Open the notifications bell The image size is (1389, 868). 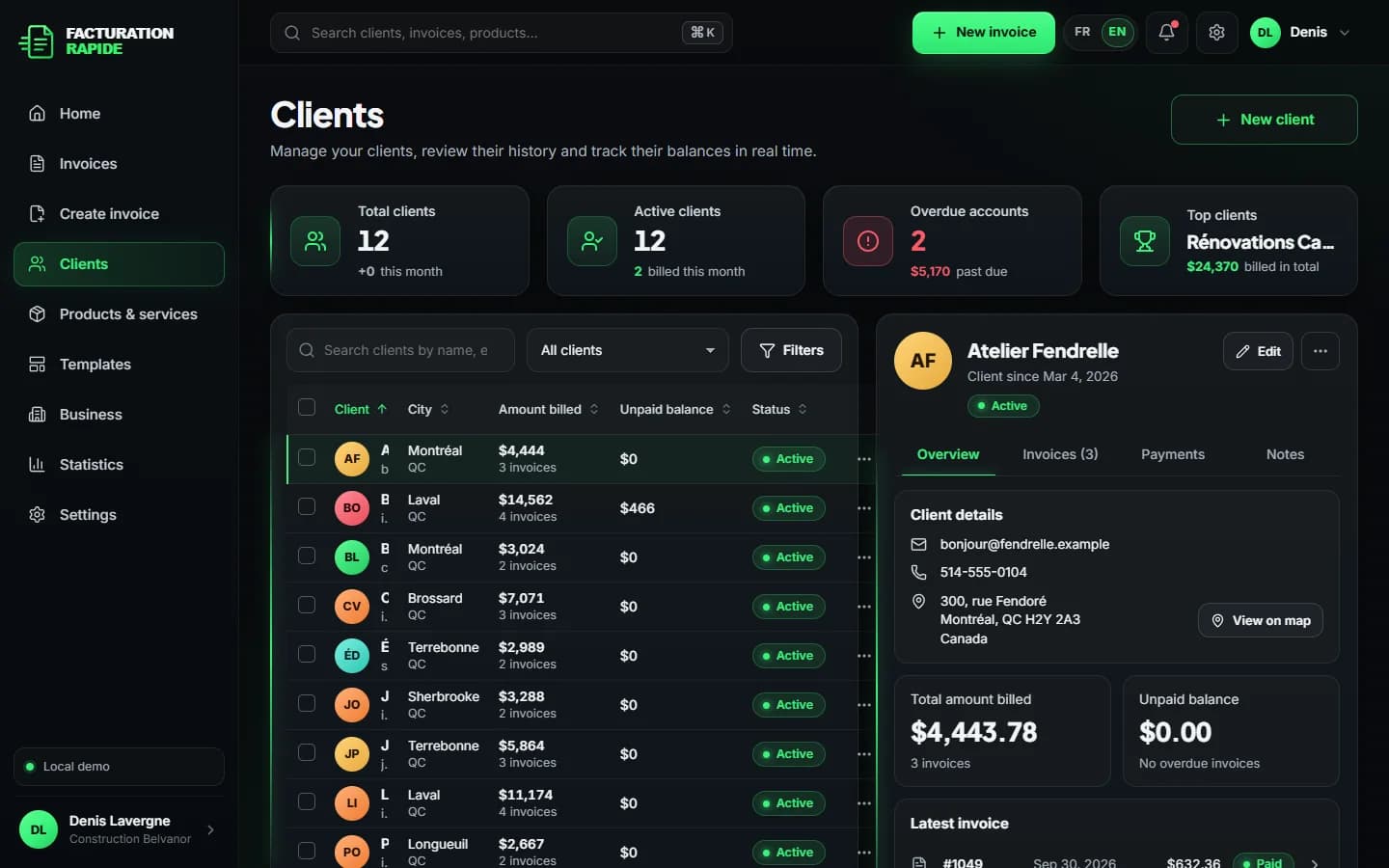(1166, 33)
